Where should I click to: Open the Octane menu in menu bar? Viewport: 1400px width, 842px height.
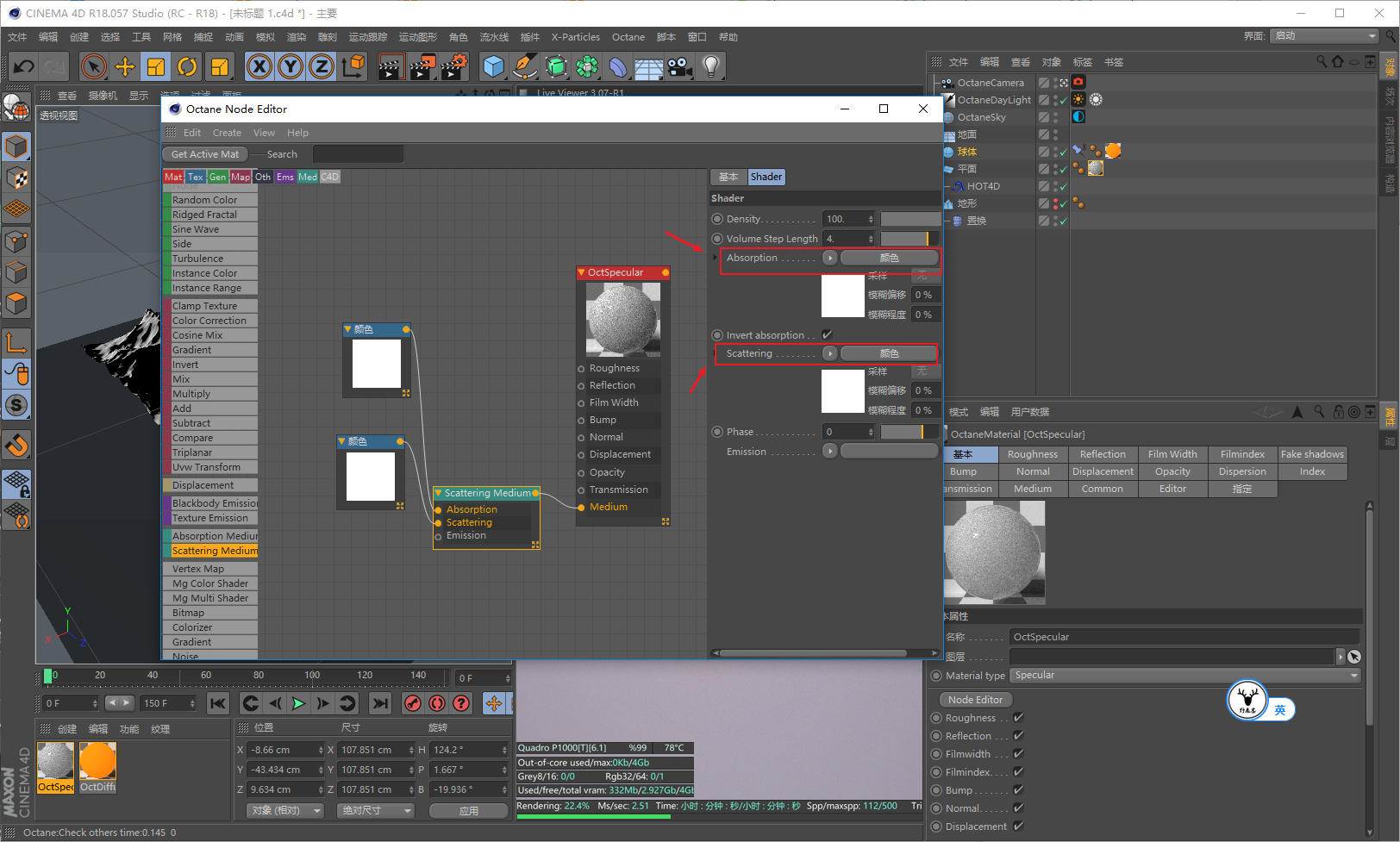pyautogui.click(x=628, y=37)
